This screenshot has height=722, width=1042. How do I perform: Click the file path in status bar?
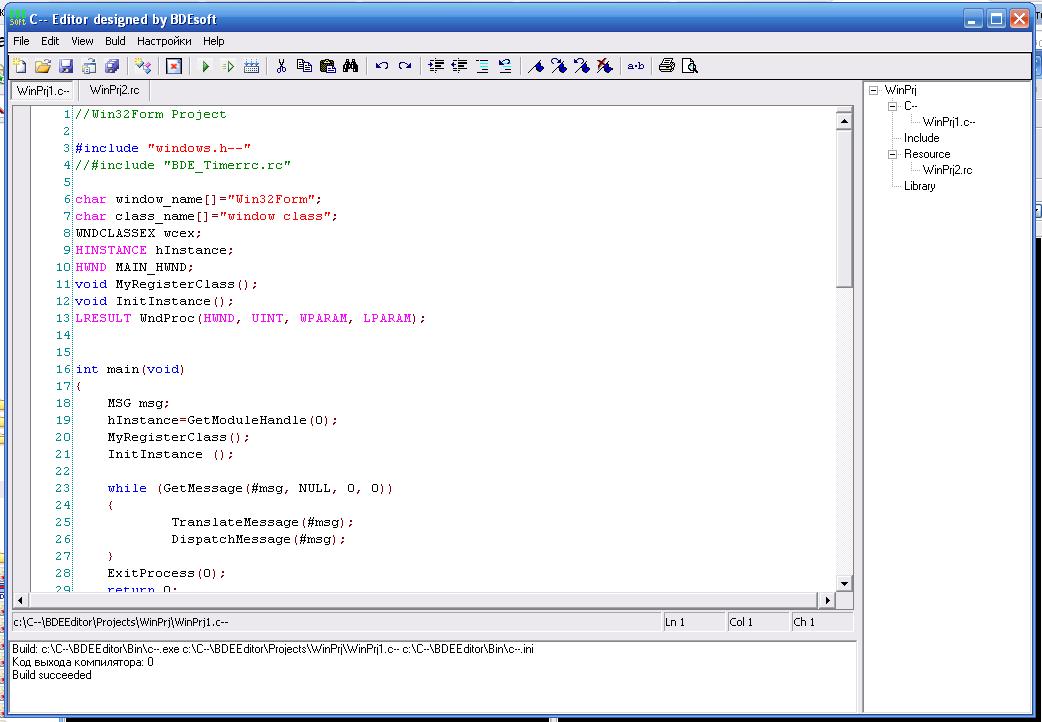pos(121,622)
